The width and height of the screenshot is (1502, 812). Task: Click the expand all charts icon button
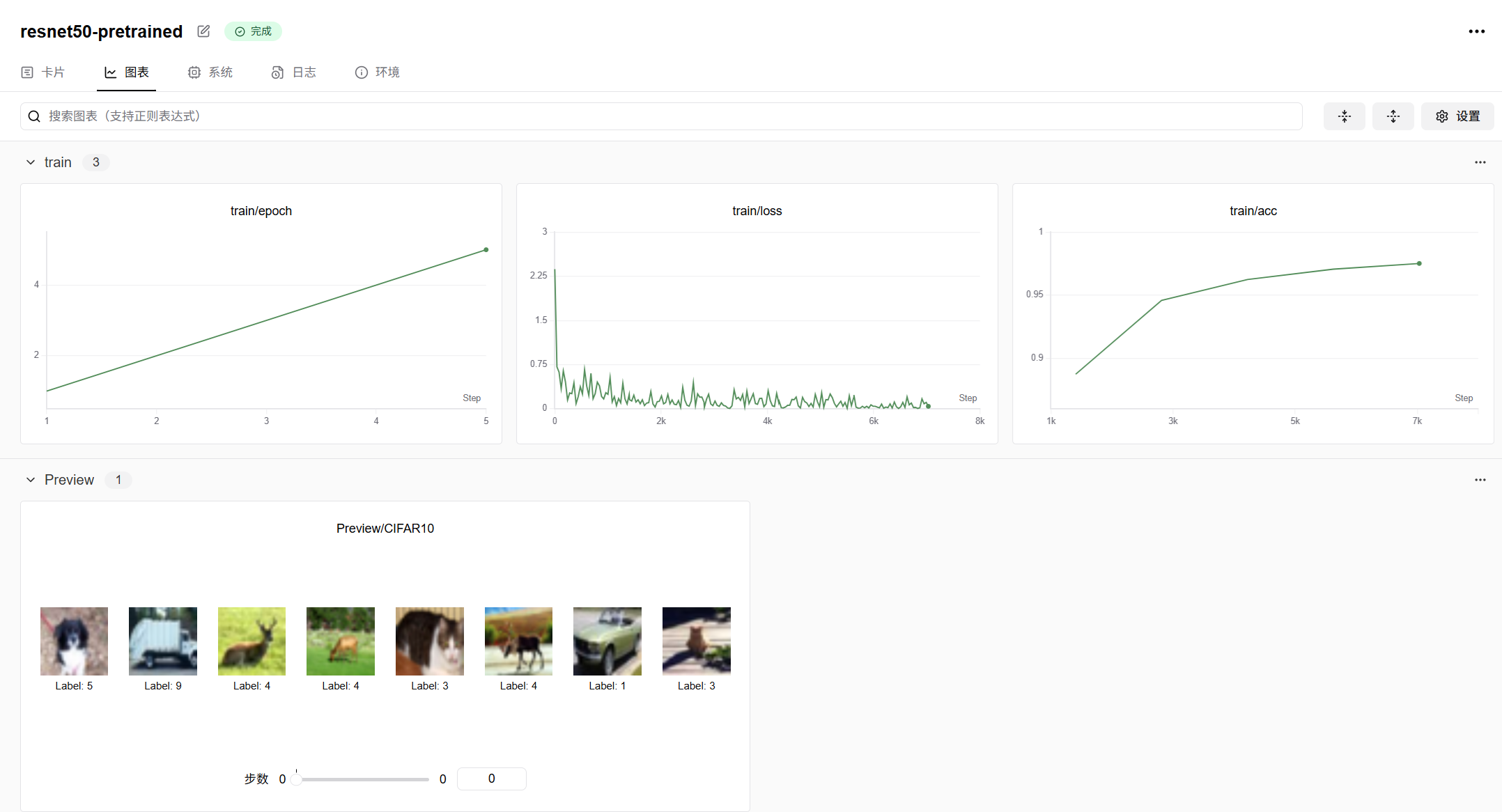1393,116
